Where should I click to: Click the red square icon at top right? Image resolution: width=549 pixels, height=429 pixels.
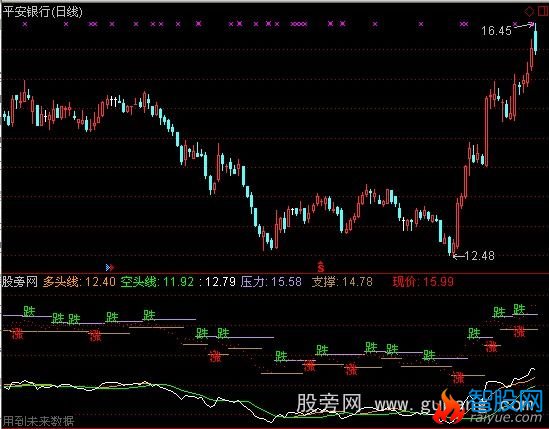(x=542, y=12)
